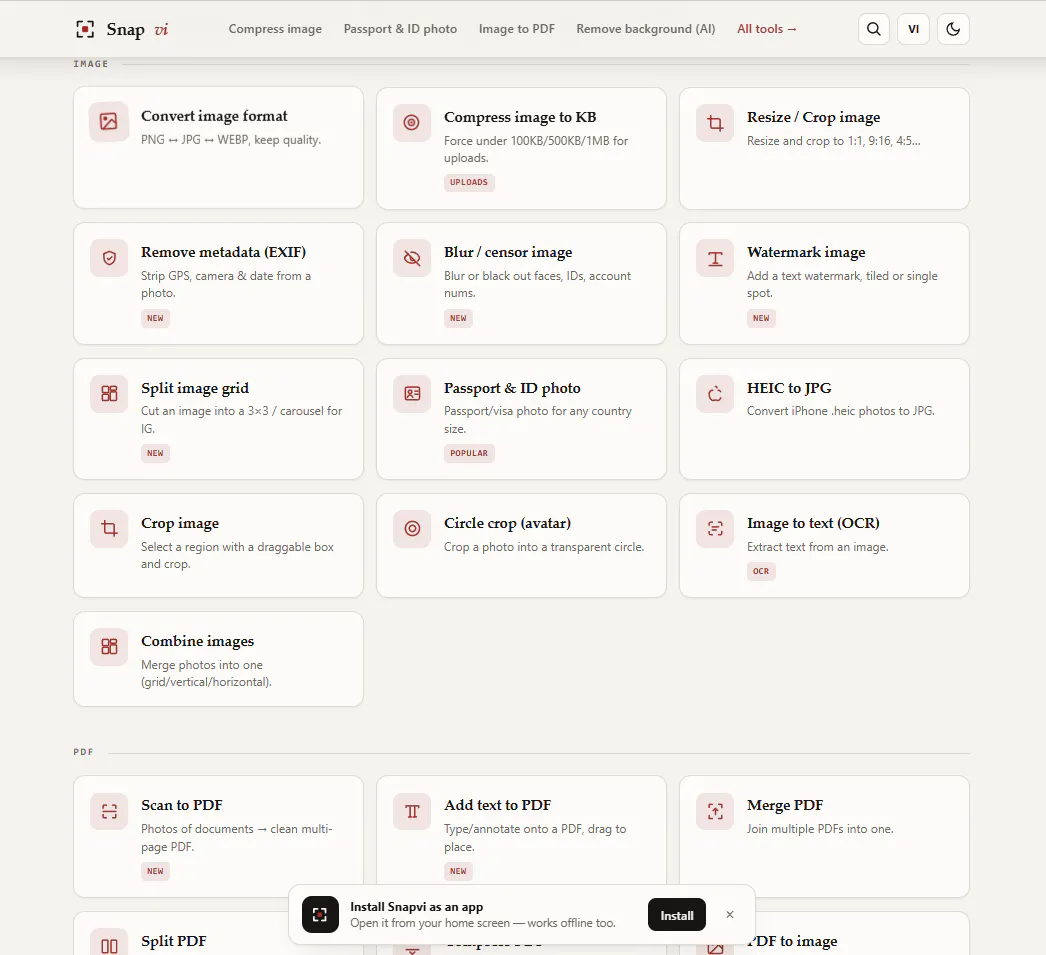Click the Resize / Crop image icon

[715, 123]
